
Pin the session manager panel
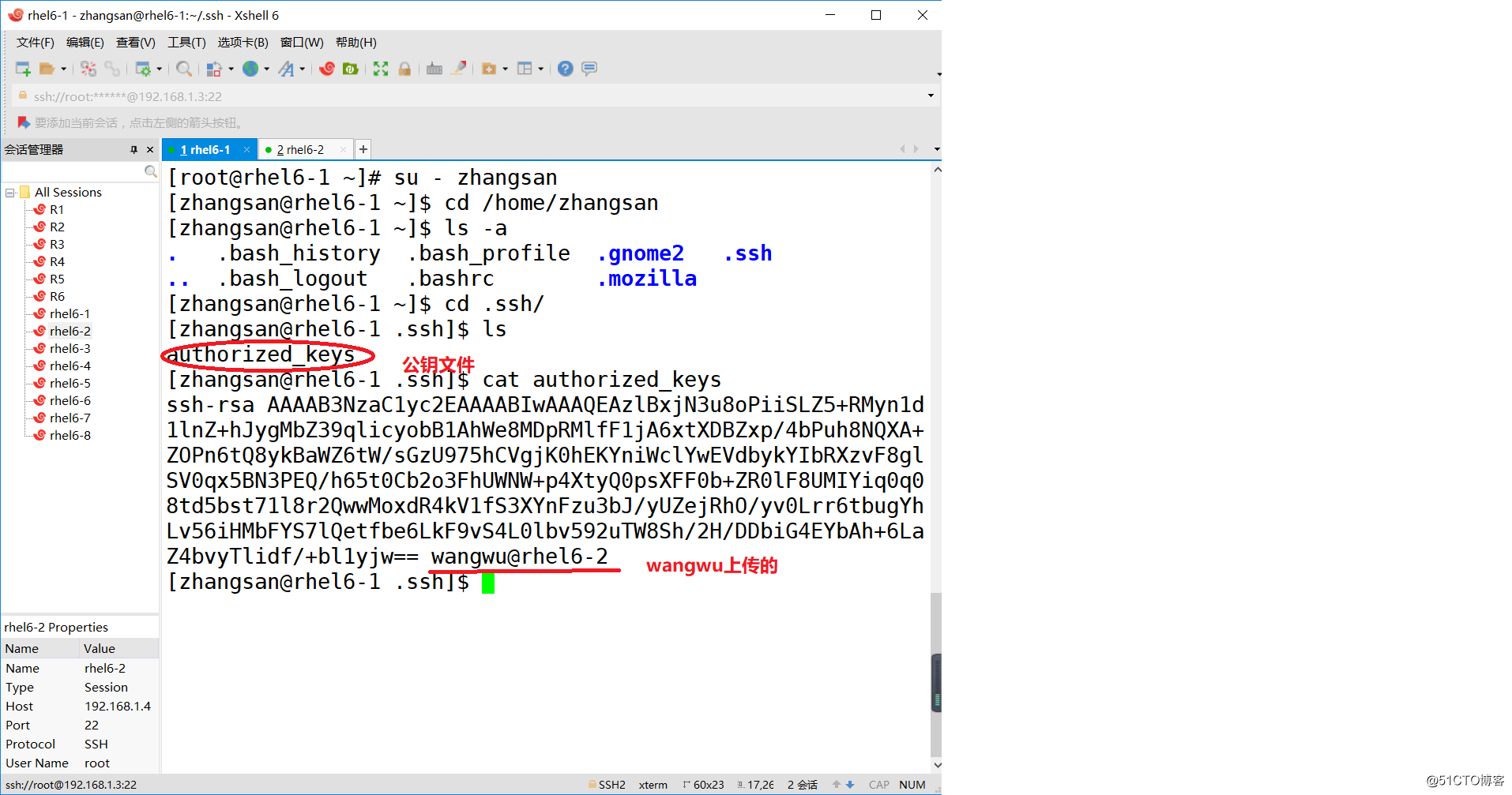tap(134, 149)
